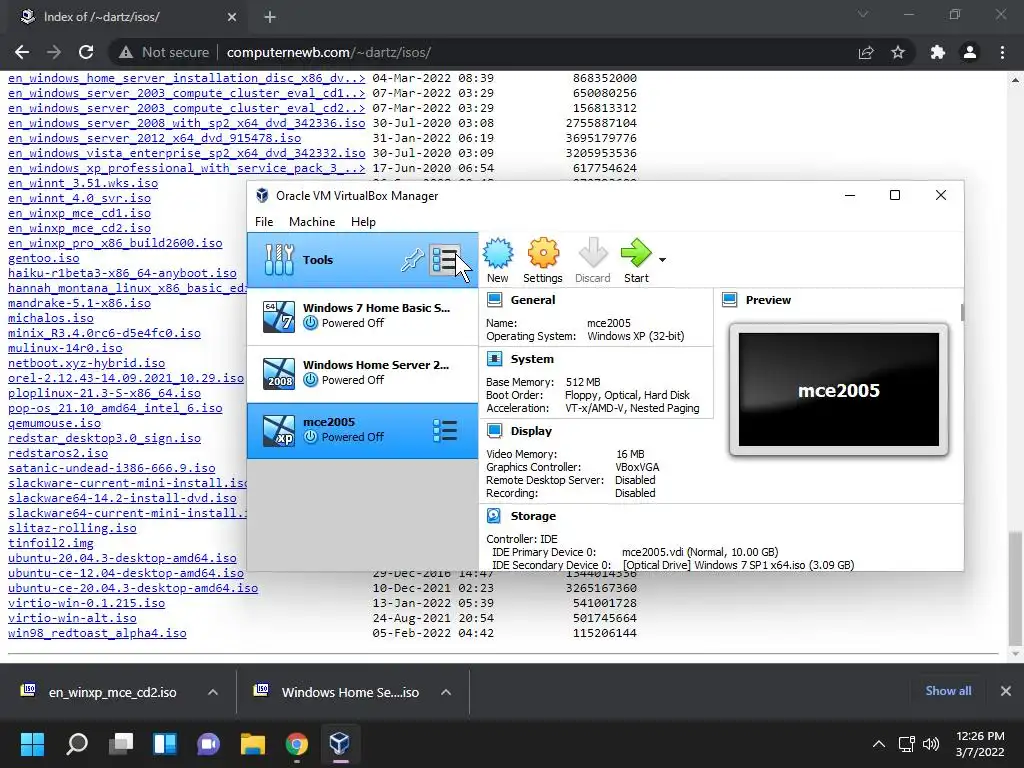The width and height of the screenshot is (1024, 768).
Task: Click the Chrome page vertical scrollbar
Action: click(1015, 588)
